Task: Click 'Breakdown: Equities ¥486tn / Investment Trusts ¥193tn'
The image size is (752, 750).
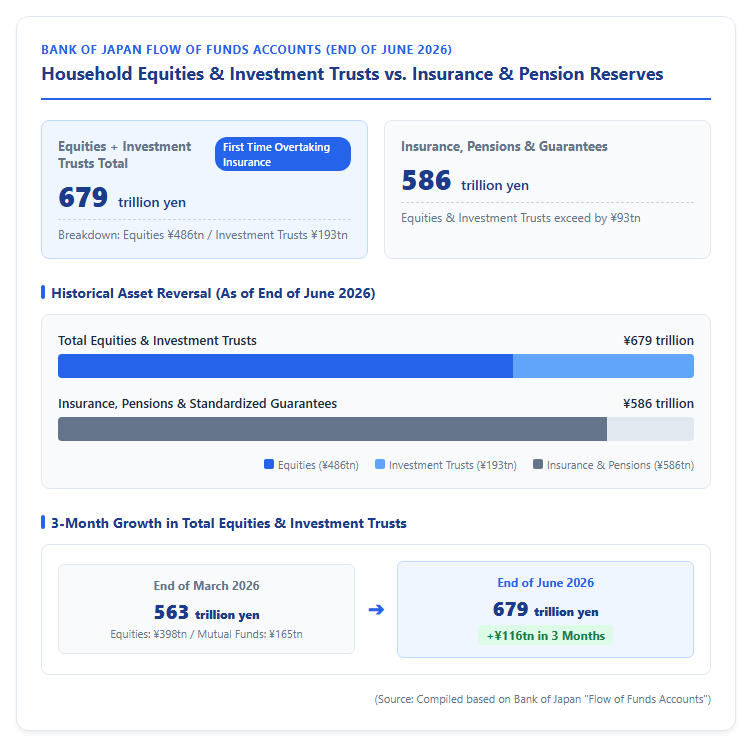Action: (x=203, y=235)
